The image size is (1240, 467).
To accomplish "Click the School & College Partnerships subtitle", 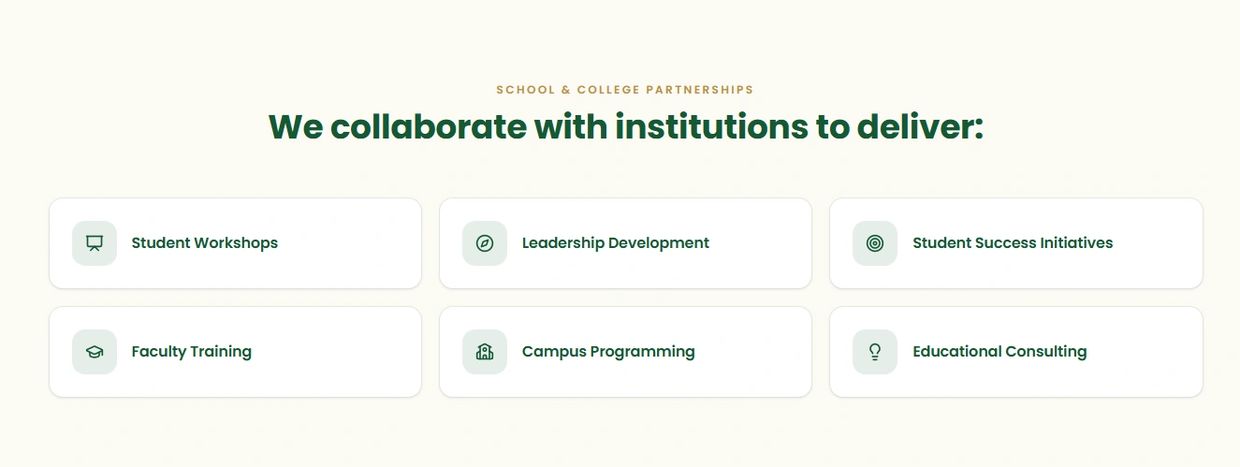I will [x=625, y=90].
